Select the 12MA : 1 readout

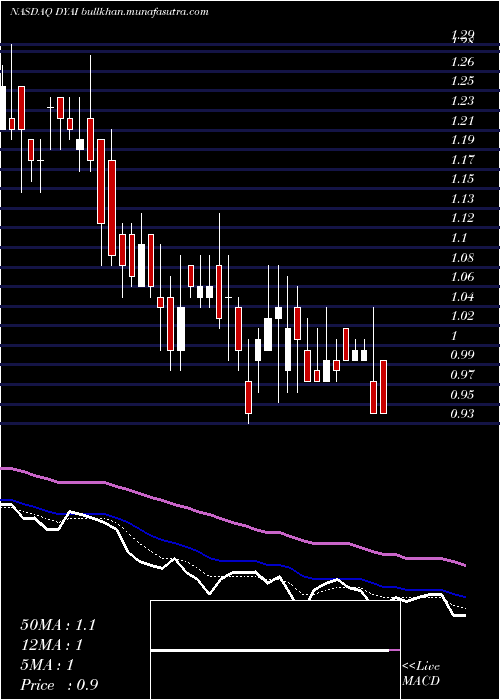(52, 645)
